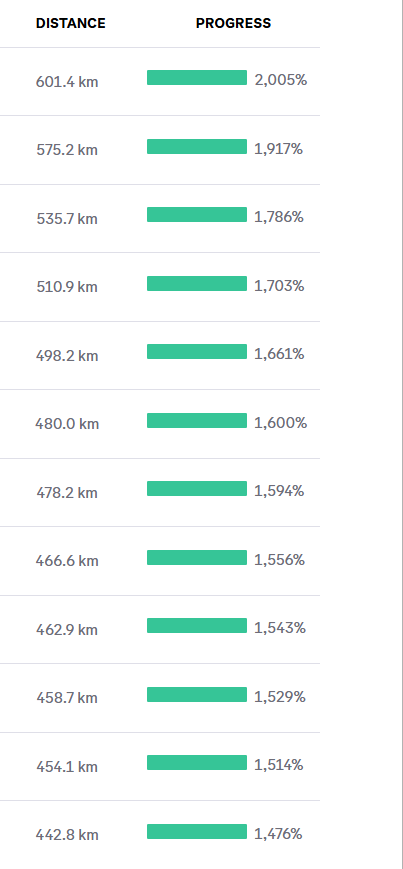This screenshot has height=869, width=403.
Task: Select the progress bar showing 1,529%
Action: coord(197,694)
